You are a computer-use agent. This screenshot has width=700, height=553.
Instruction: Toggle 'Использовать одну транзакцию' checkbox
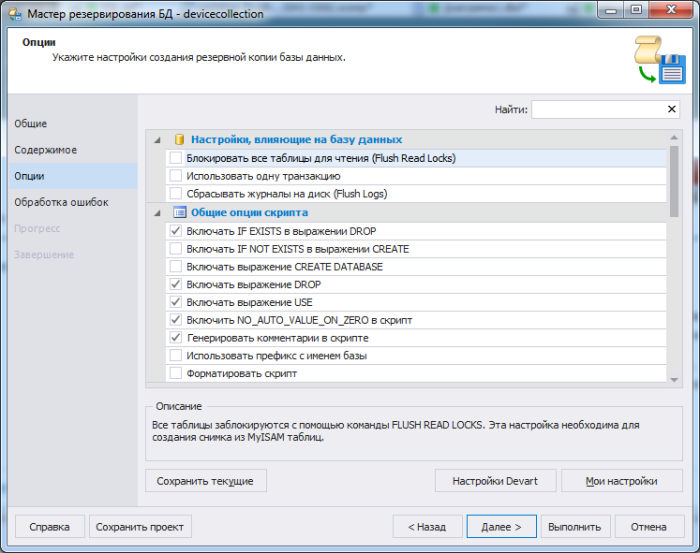click(x=176, y=176)
